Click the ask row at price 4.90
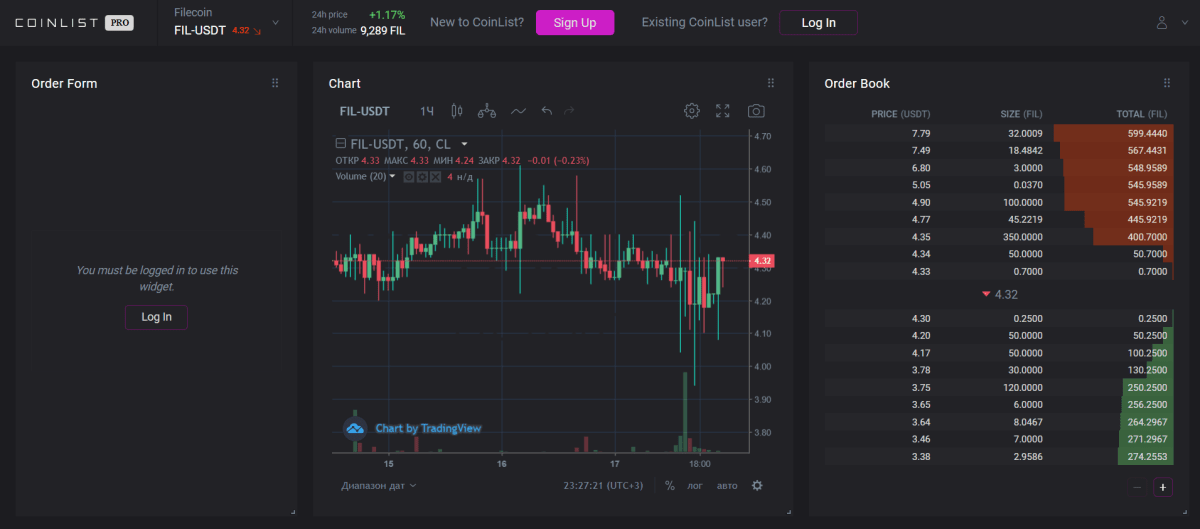This screenshot has height=529, width=1200. click(998, 202)
